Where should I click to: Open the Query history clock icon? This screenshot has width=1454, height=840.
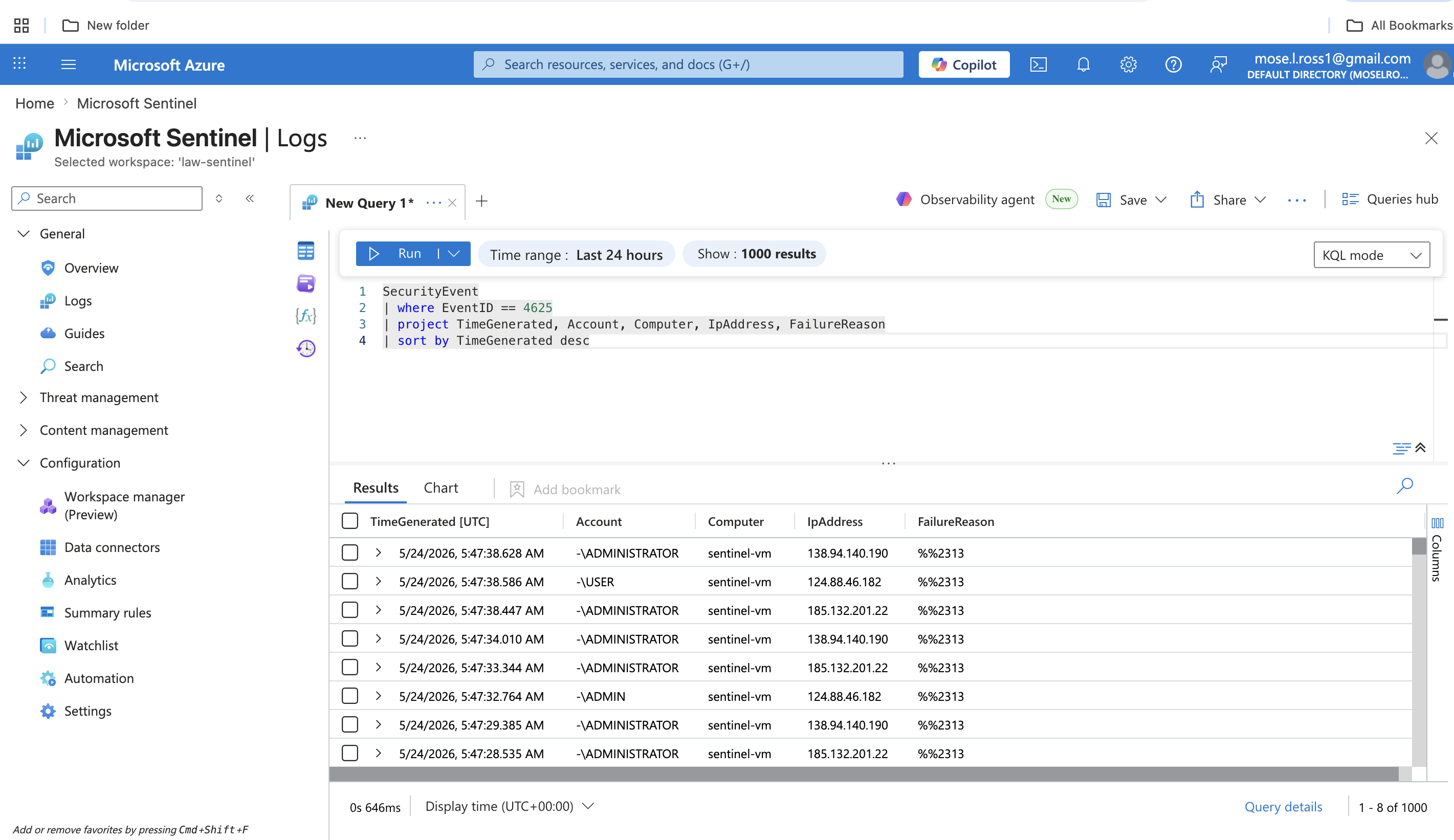306,348
